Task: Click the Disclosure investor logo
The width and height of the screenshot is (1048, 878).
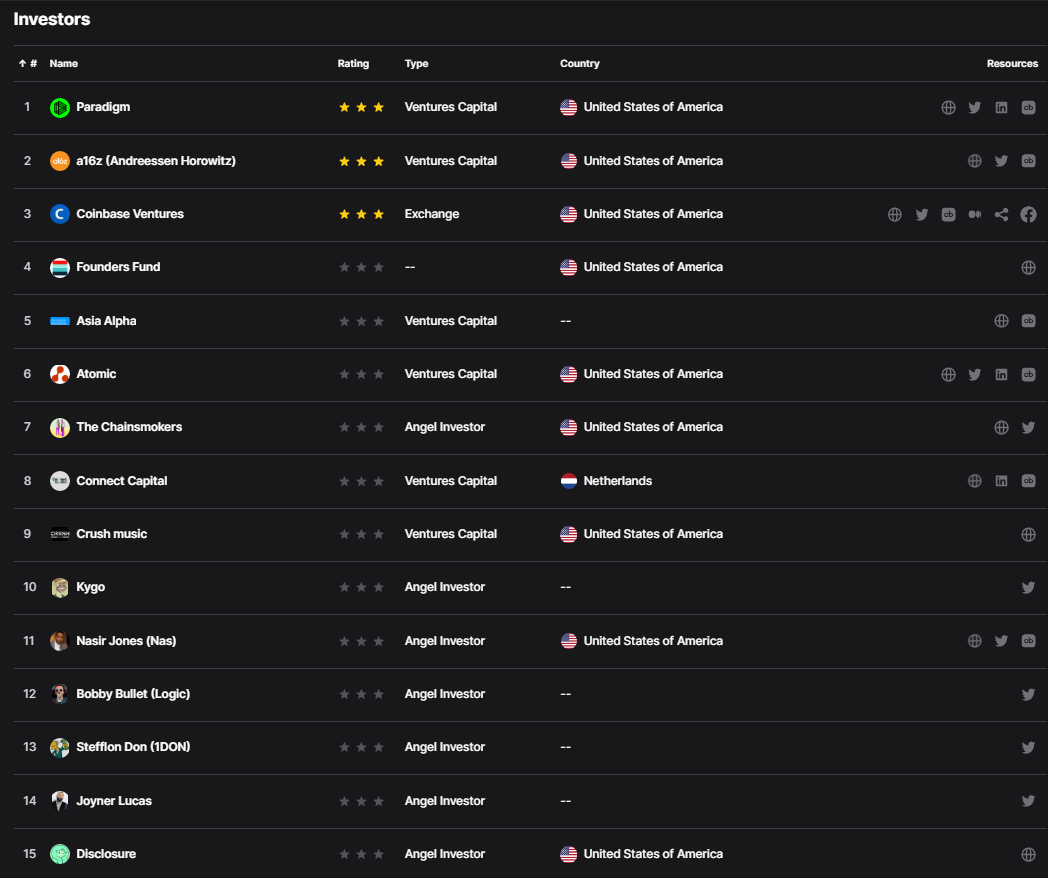Action: tap(60, 854)
